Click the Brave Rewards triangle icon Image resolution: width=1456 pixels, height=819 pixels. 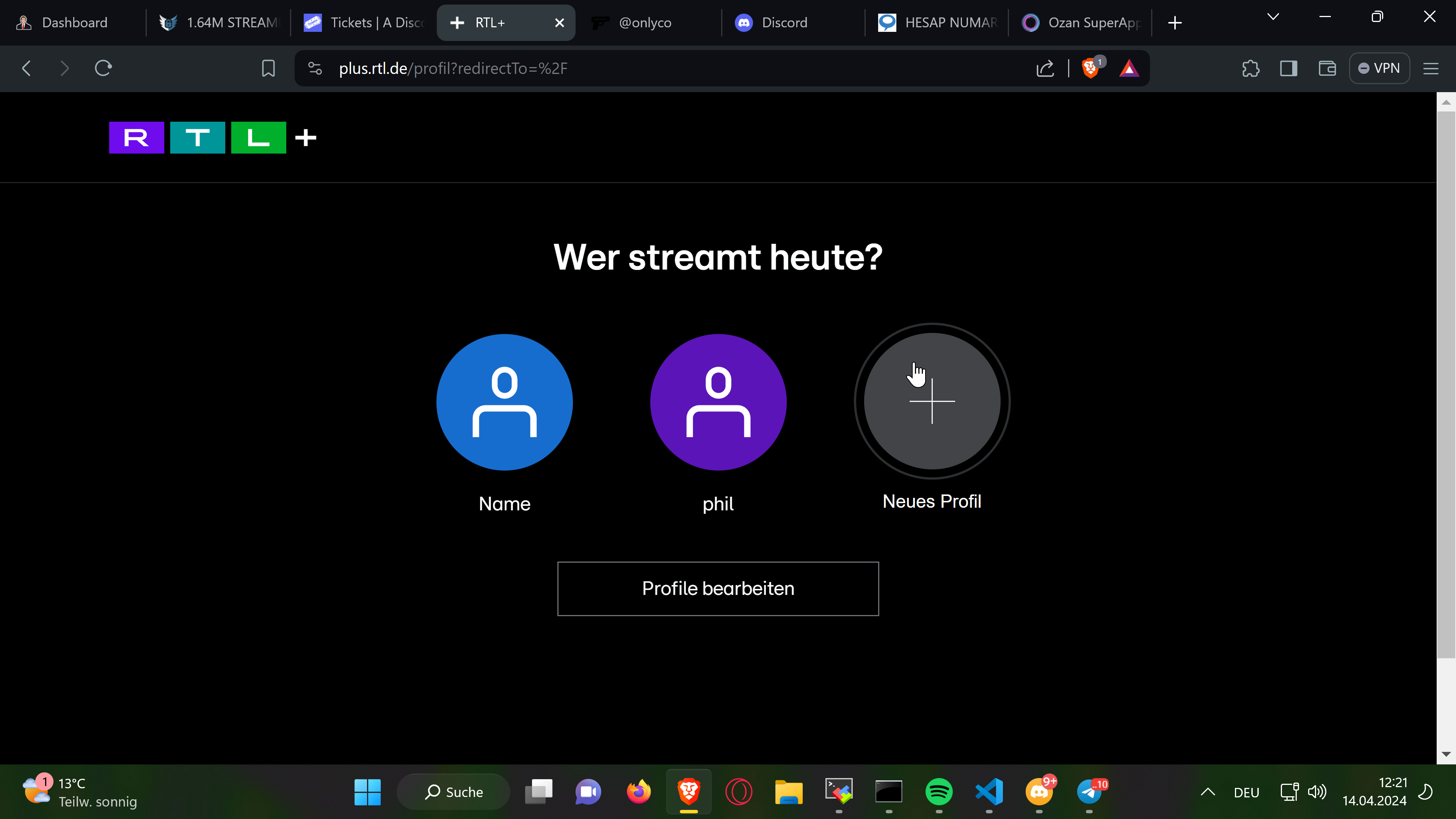tap(1129, 68)
